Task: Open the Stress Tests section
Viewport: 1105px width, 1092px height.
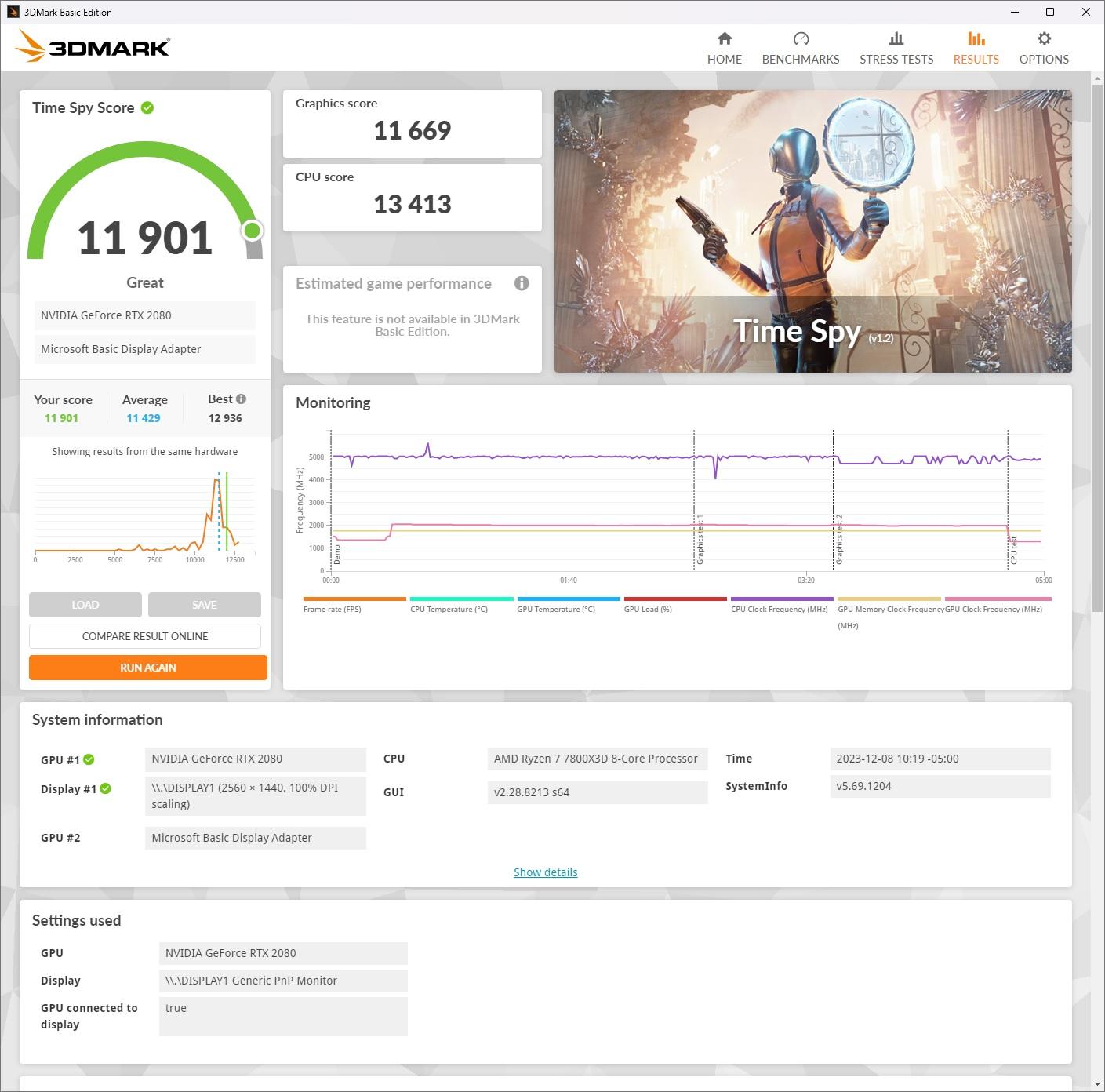Action: coord(896,47)
